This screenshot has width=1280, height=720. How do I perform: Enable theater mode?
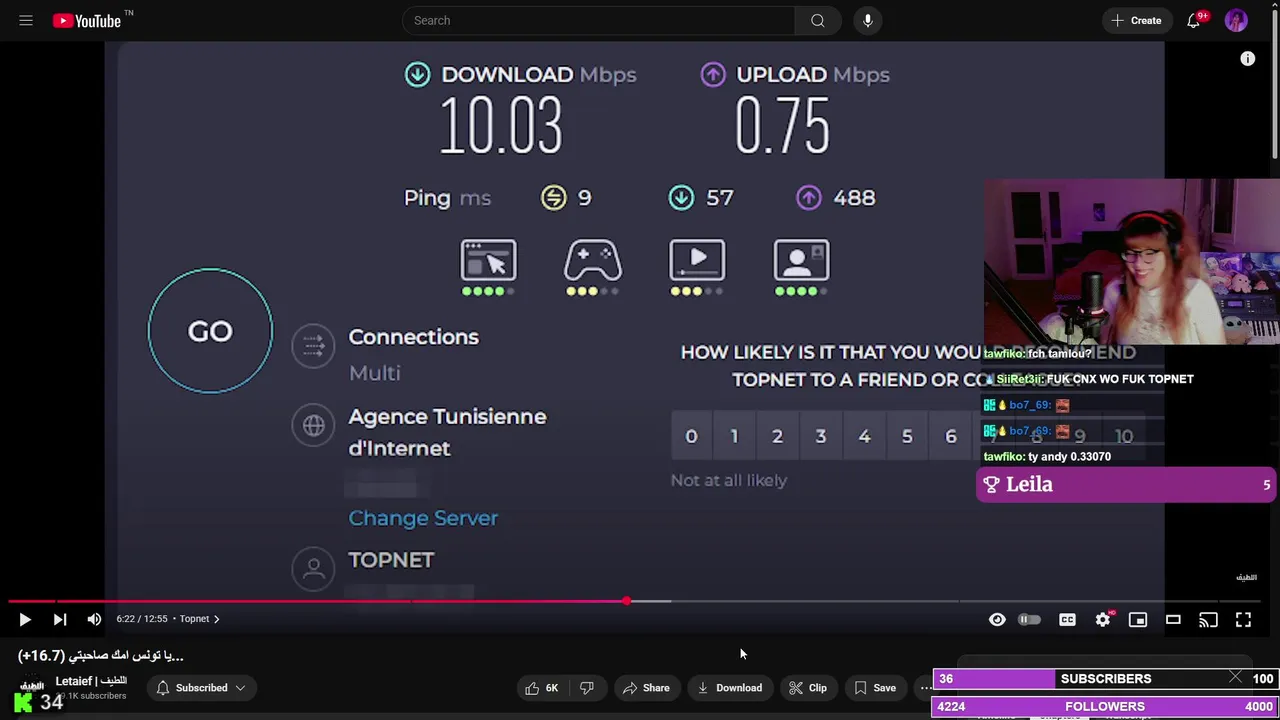(x=1173, y=620)
